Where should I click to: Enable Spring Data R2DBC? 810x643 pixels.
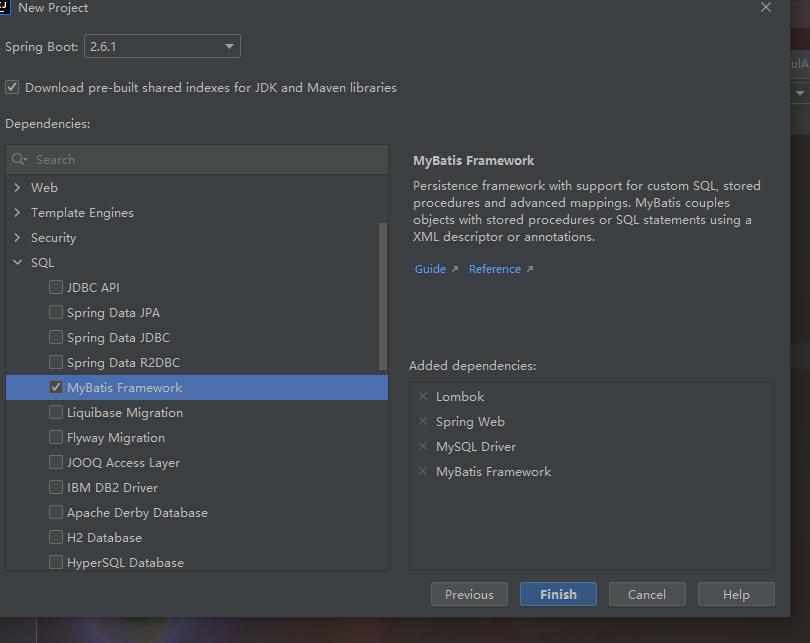click(56, 362)
